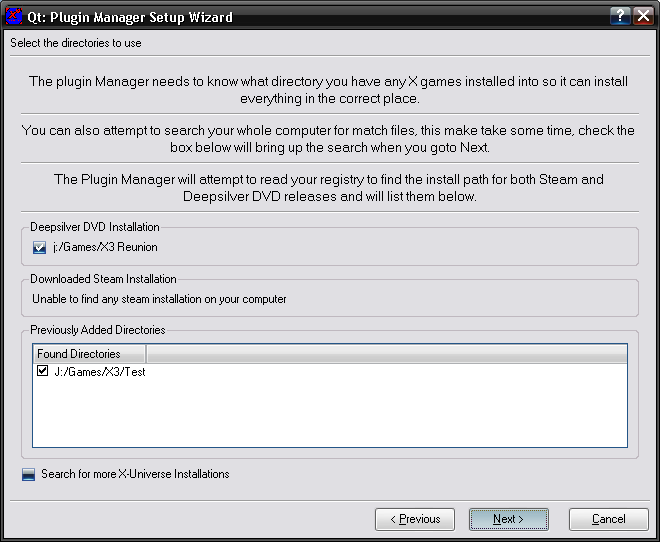Click the Search for more X-Universe Installations label
Viewport: 660px width, 542px height.
click(x=135, y=474)
